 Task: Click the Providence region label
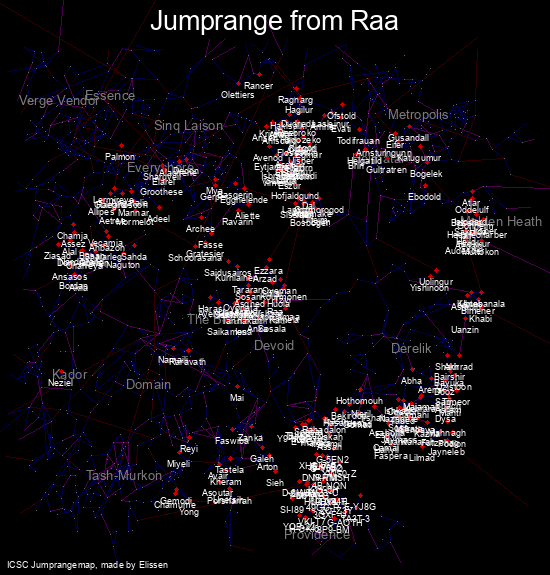click(317, 535)
